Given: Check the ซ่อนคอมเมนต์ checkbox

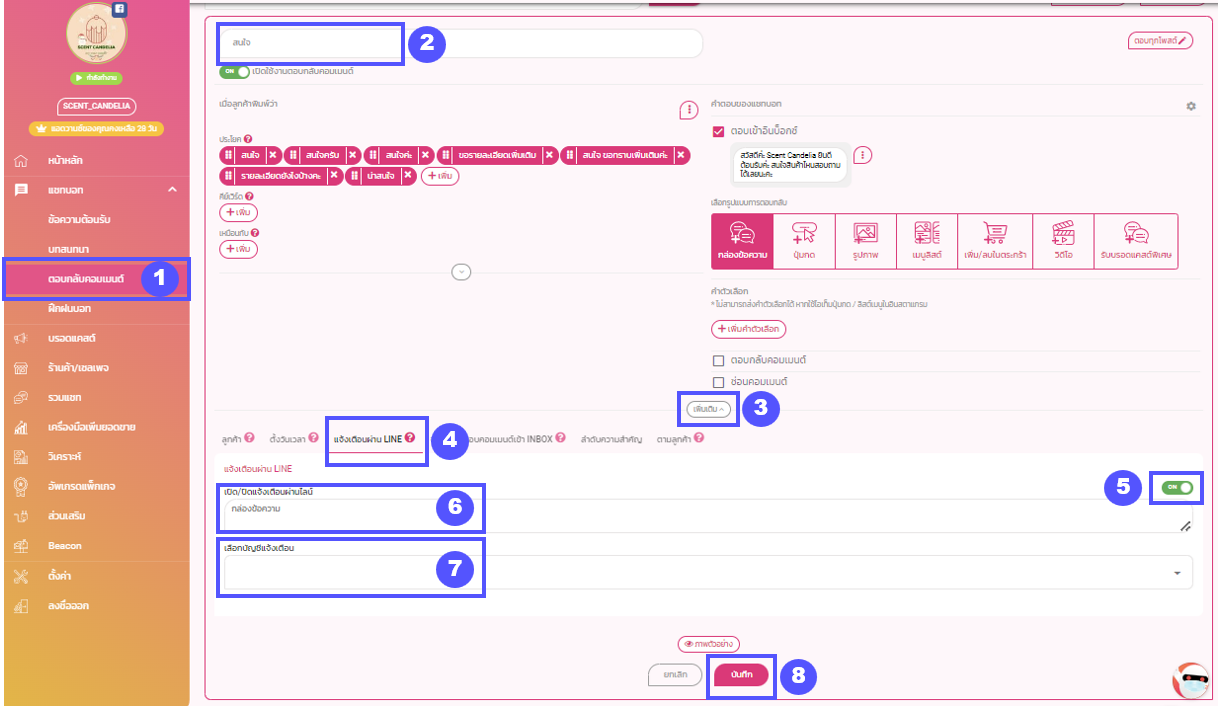Looking at the screenshot, I should (x=716, y=382).
